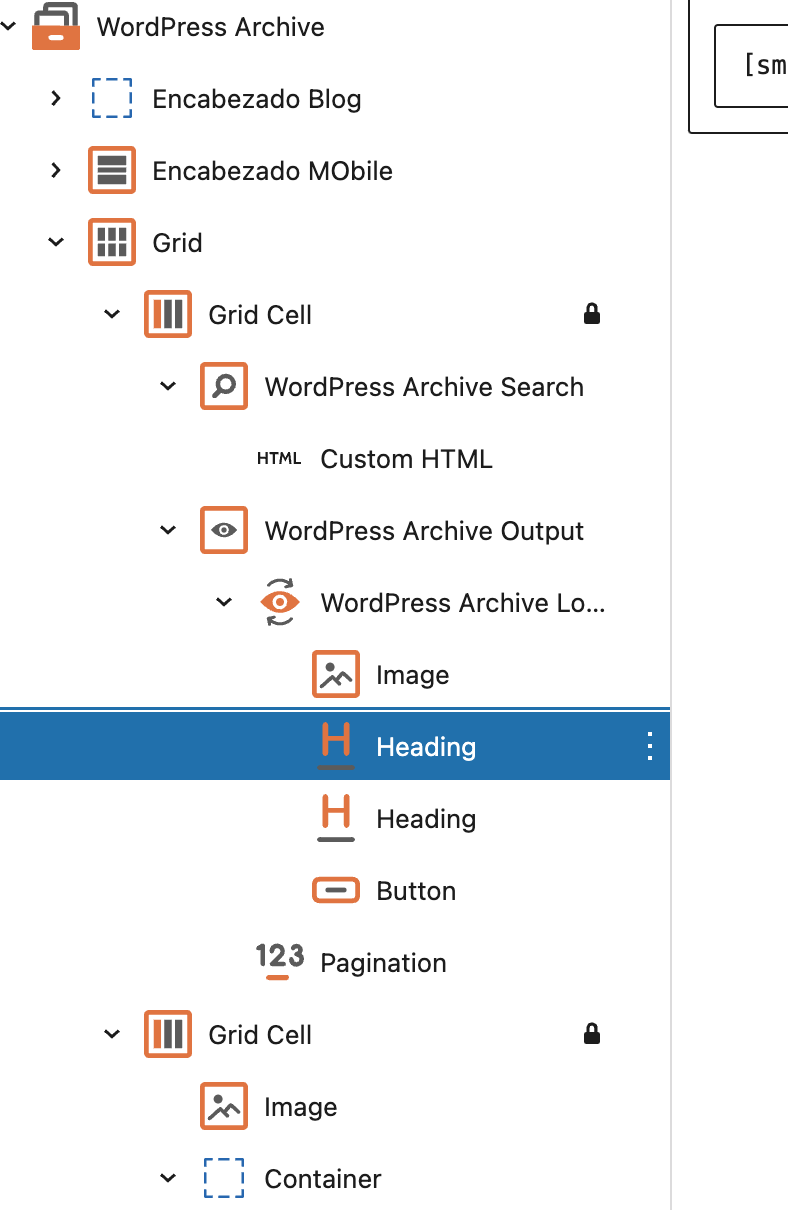Collapse the Grid block
The width and height of the screenshot is (788, 1210).
56,243
